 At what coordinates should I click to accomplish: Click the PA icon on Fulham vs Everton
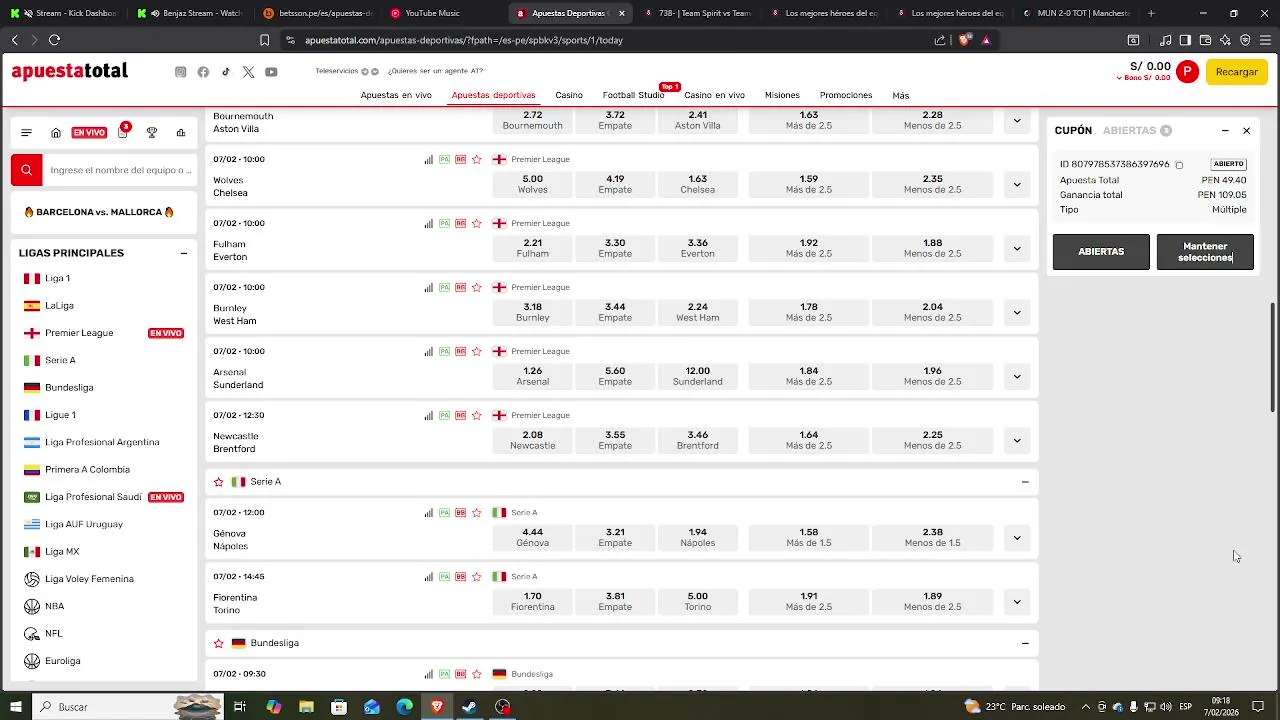coord(444,223)
